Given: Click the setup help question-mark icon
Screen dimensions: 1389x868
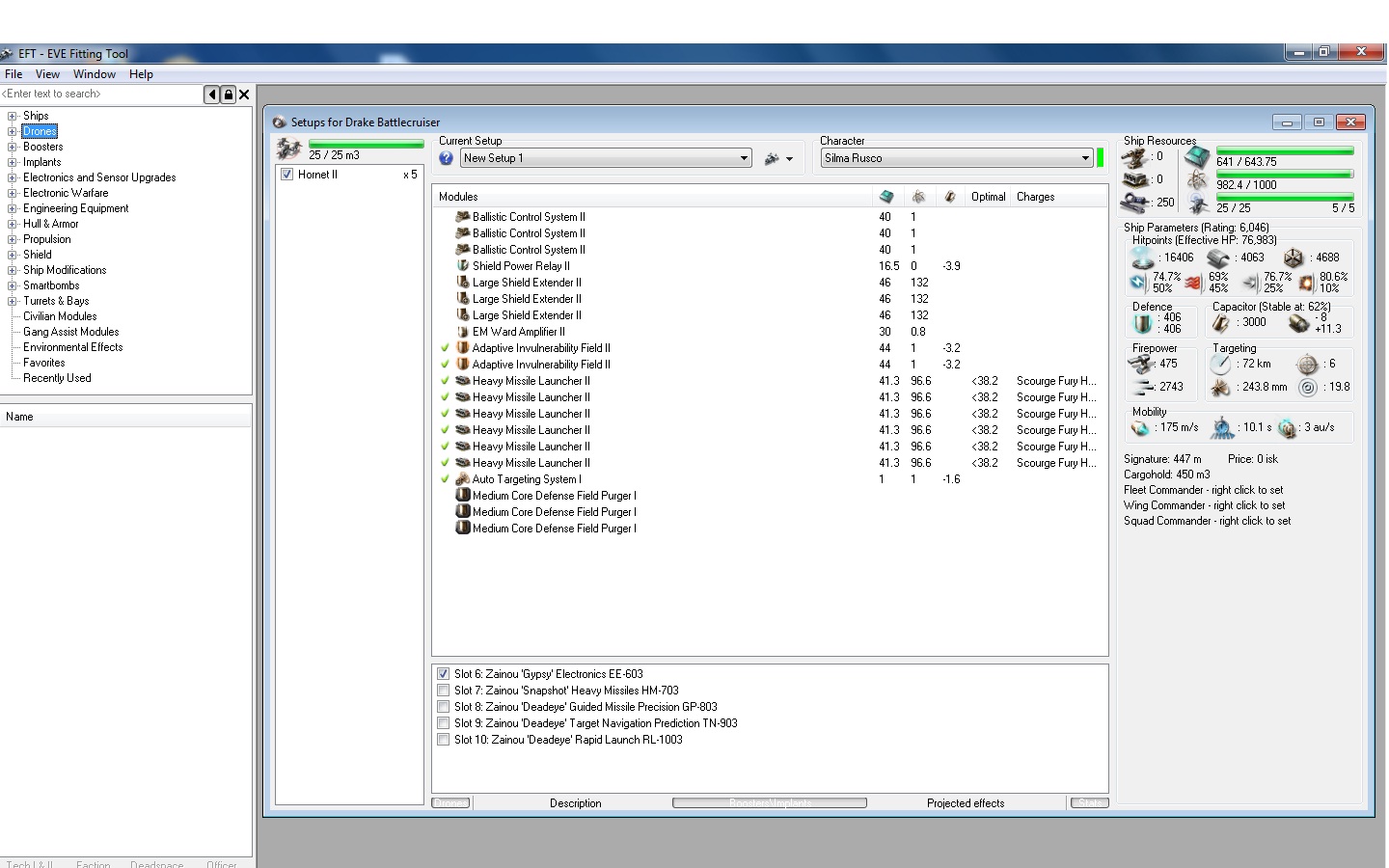Looking at the screenshot, I should 446,158.
